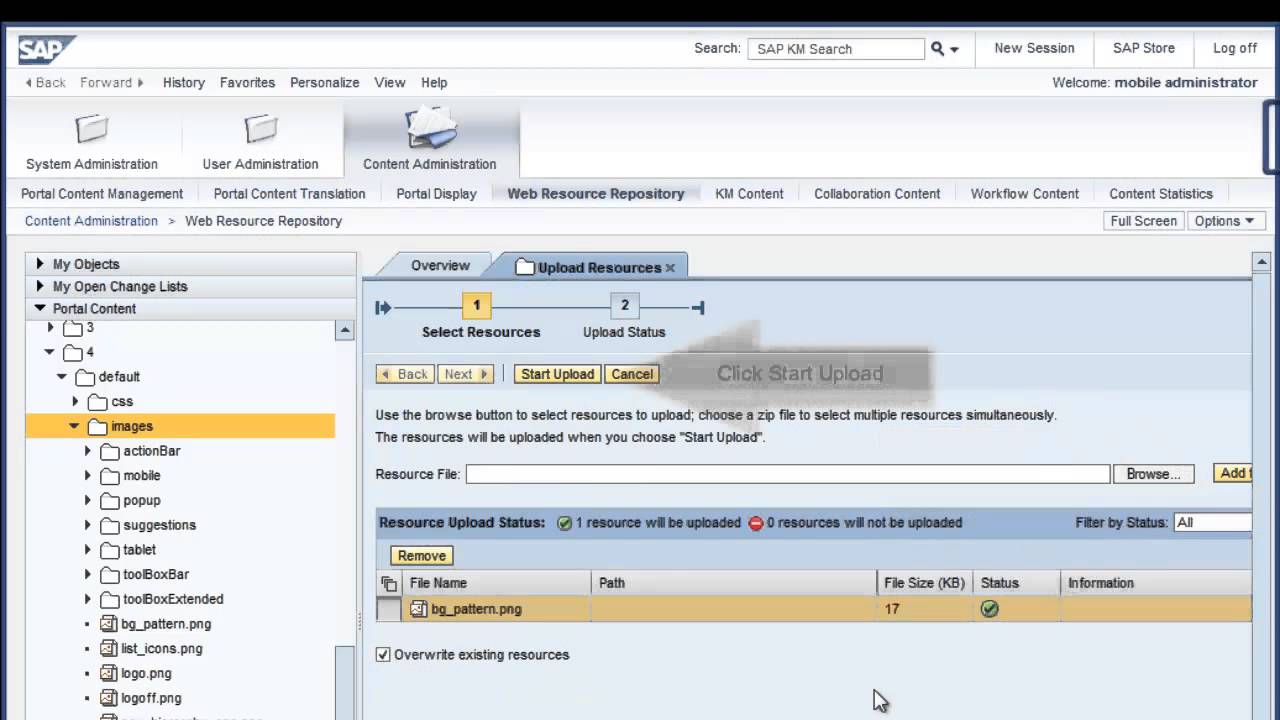Screen dimensions: 1280x720
Task: Select the row checkbox for bg_pattern.png
Action: [389, 609]
